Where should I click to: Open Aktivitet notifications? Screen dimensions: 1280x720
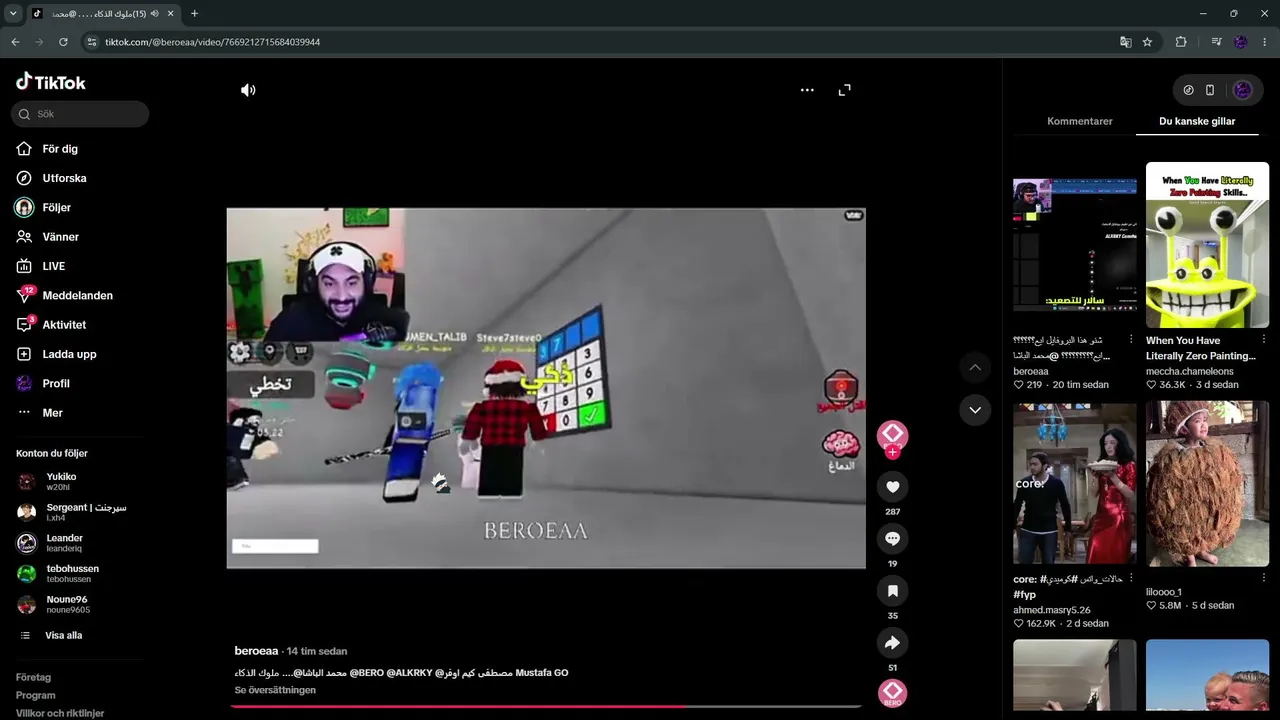coord(64,325)
